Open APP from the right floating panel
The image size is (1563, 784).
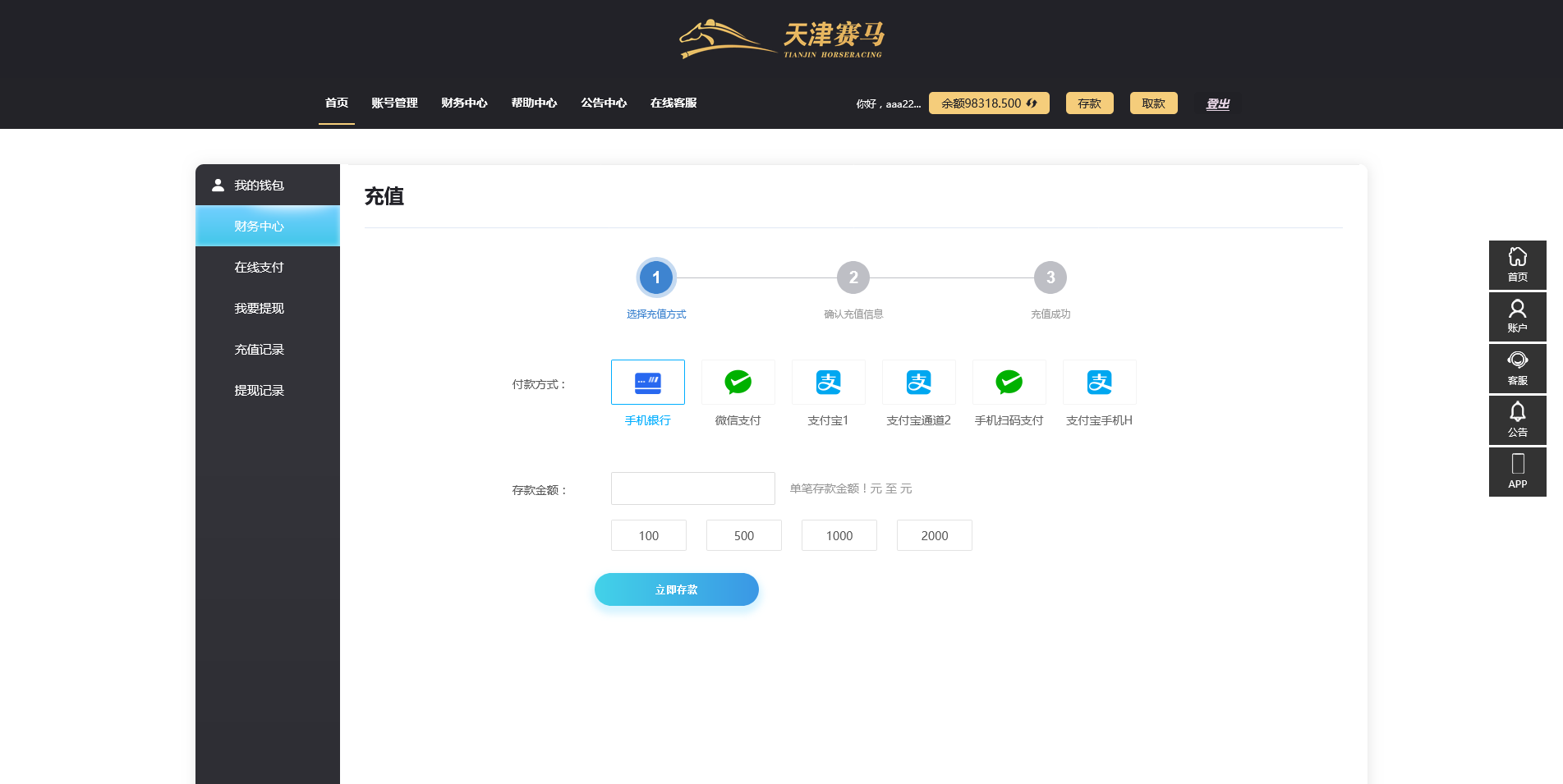[1517, 471]
